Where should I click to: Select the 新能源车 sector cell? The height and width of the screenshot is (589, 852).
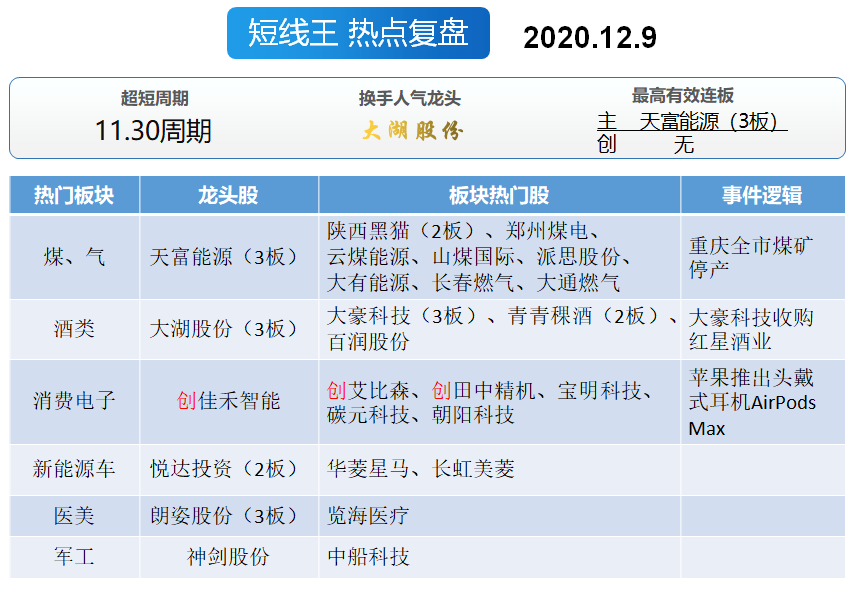click(x=74, y=469)
